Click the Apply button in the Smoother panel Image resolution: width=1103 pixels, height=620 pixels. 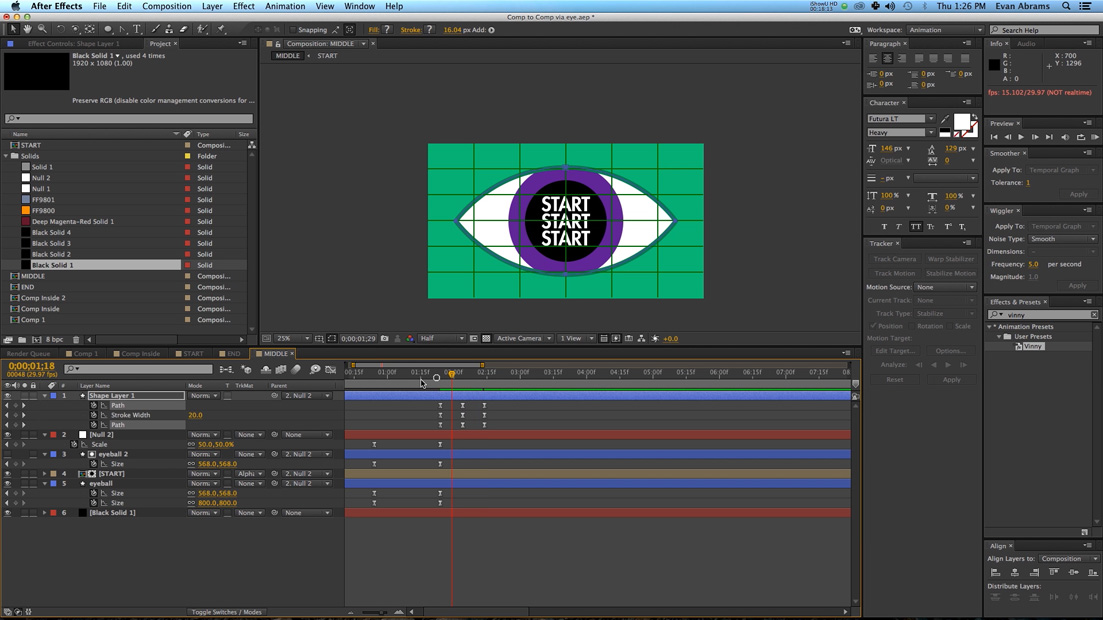coord(1079,194)
